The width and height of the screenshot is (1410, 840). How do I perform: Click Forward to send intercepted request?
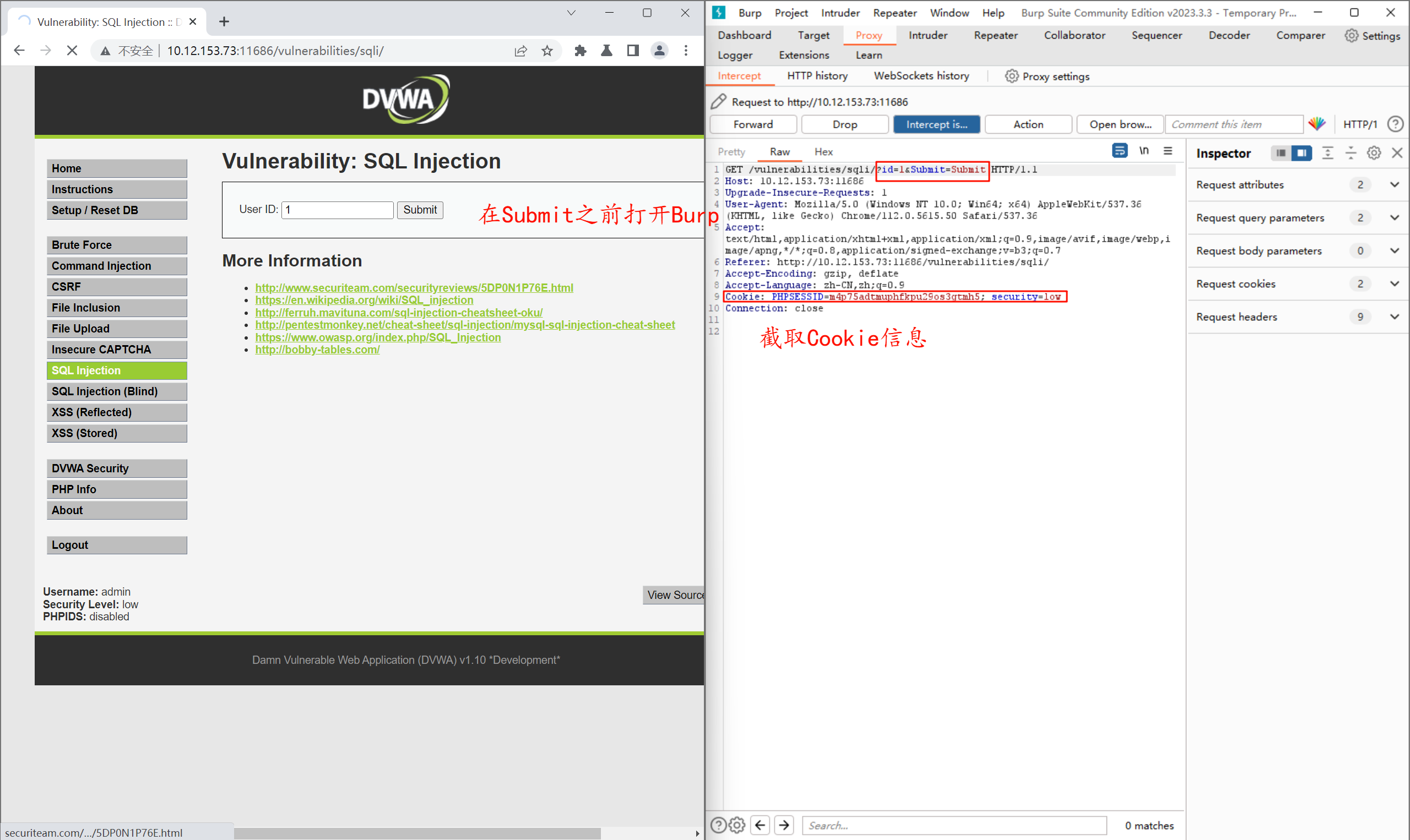click(x=752, y=124)
